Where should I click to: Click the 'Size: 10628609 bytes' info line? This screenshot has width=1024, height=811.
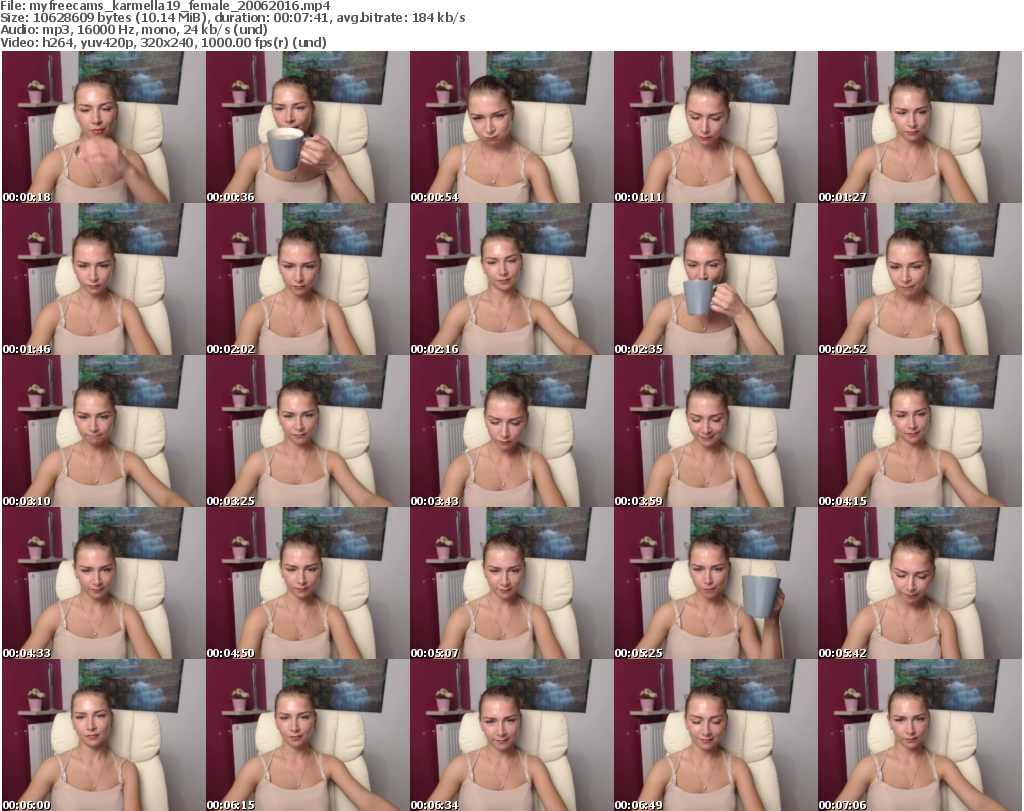(232, 18)
